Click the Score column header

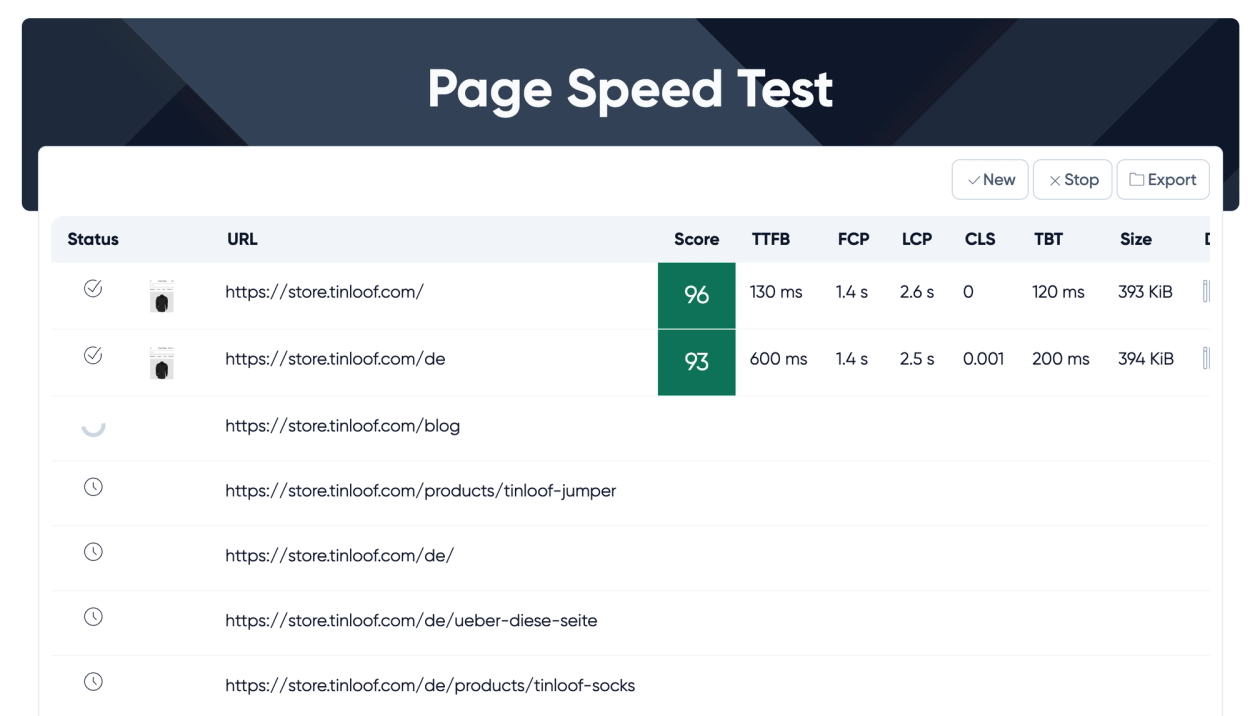[696, 239]
